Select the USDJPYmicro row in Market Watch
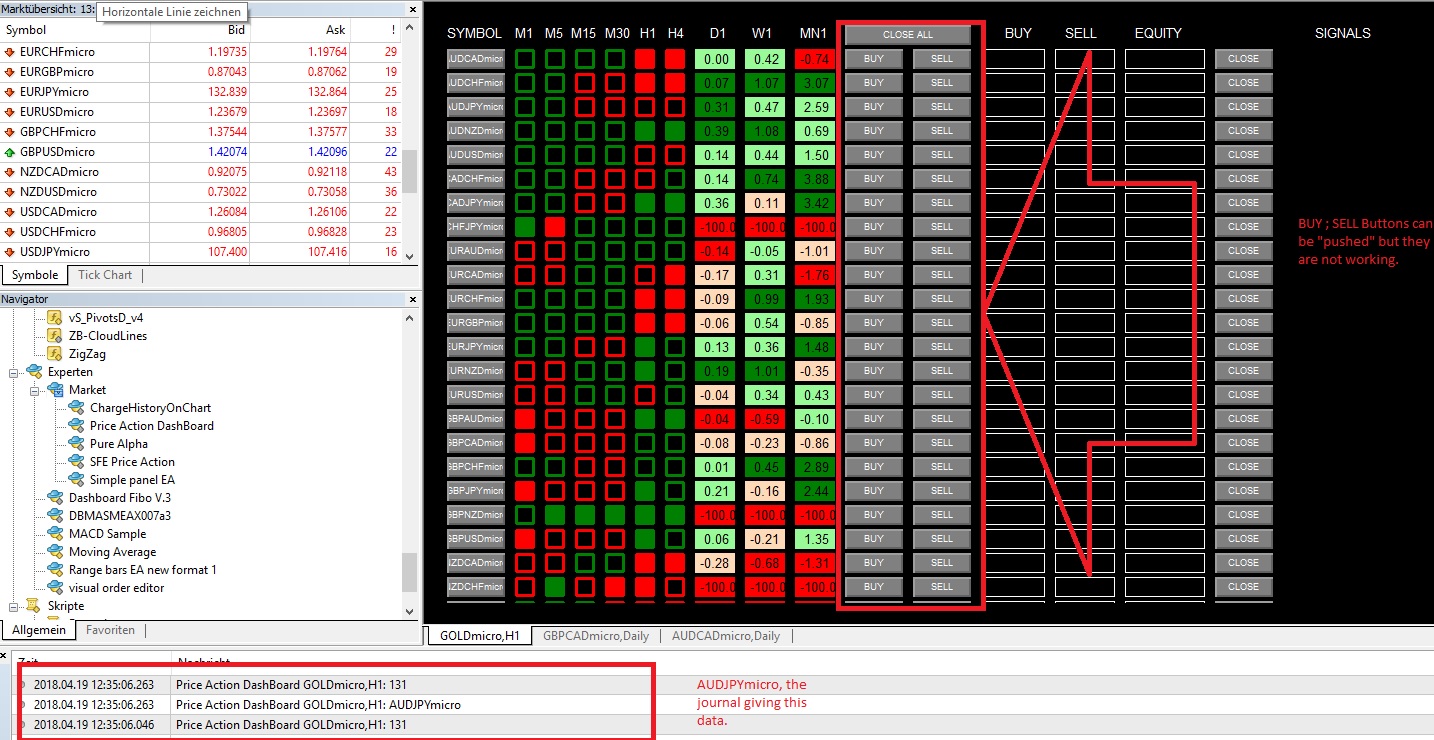 (x=201, y=252)
